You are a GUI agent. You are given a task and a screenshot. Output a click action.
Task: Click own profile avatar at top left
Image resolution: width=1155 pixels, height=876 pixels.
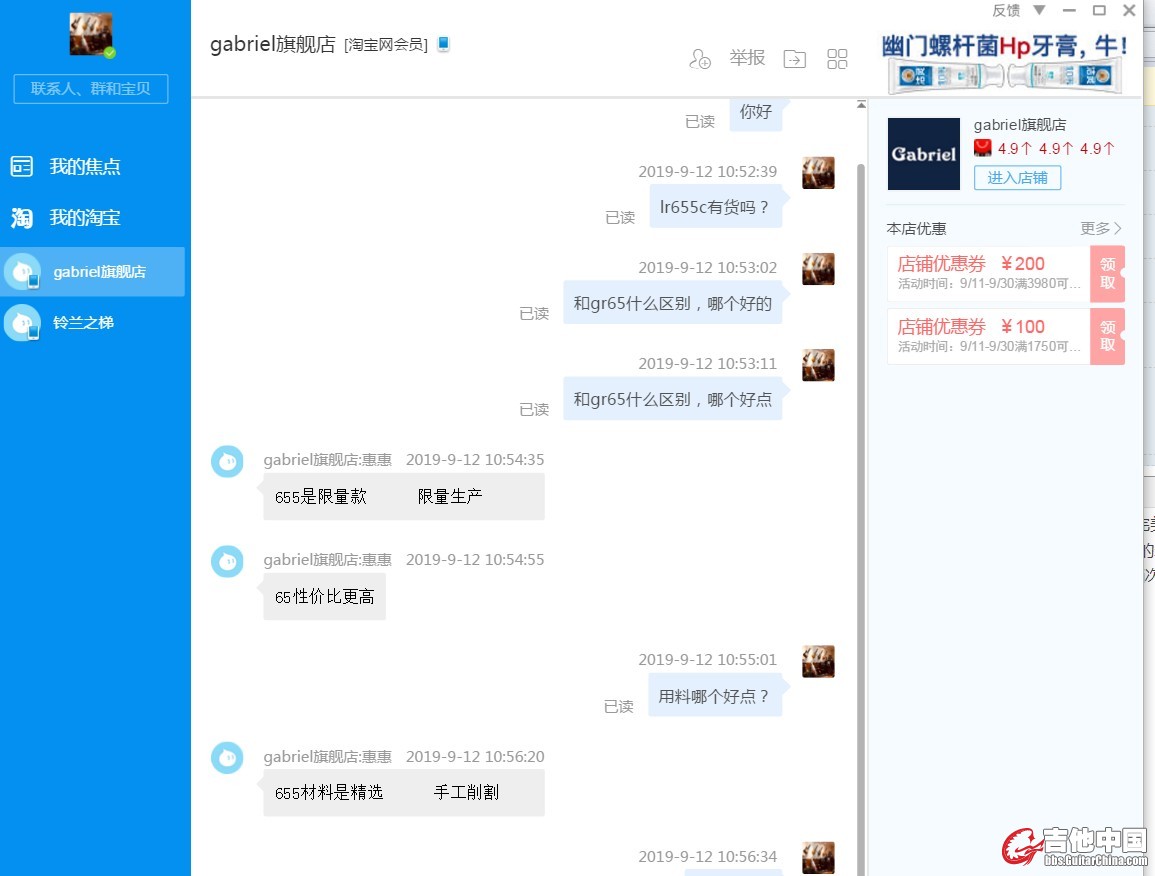point(91,35)
